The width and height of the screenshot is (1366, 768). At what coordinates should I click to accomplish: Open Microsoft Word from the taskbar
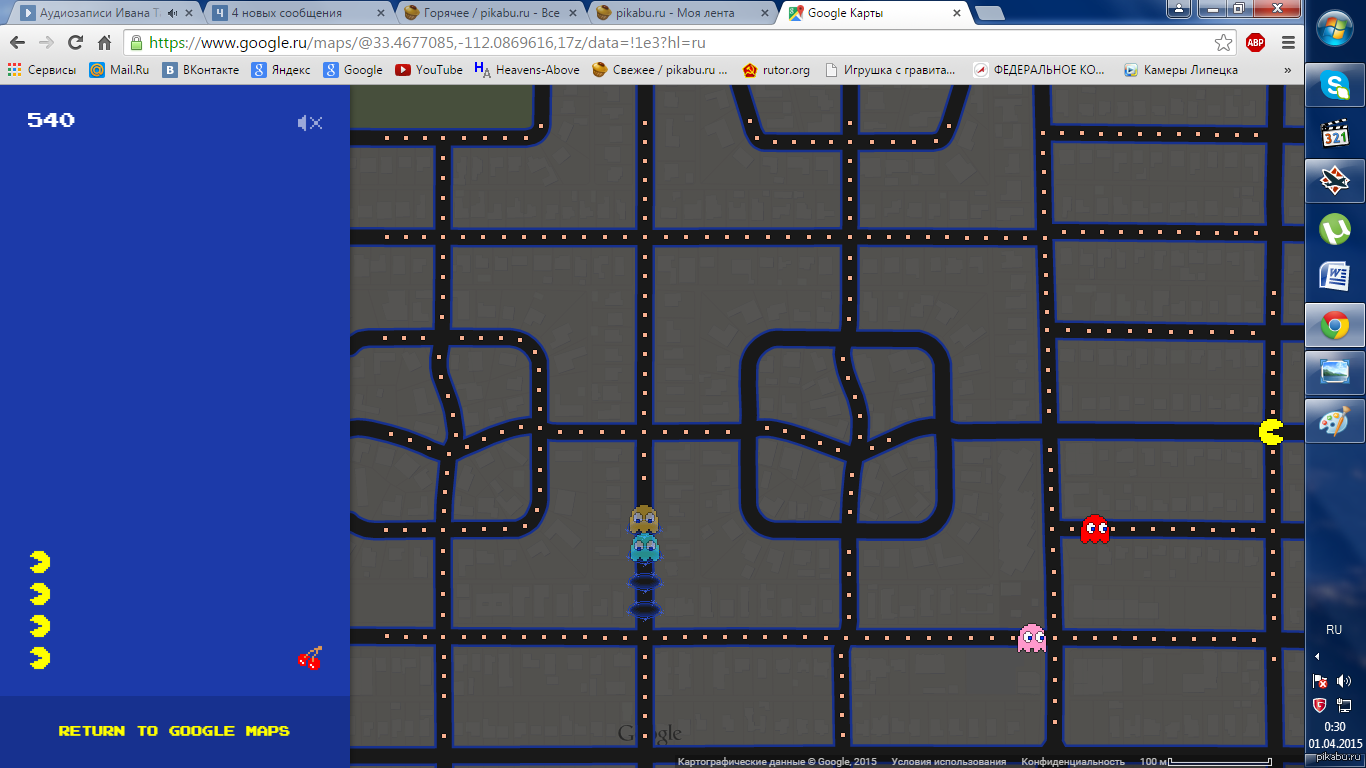(1335, 276)
